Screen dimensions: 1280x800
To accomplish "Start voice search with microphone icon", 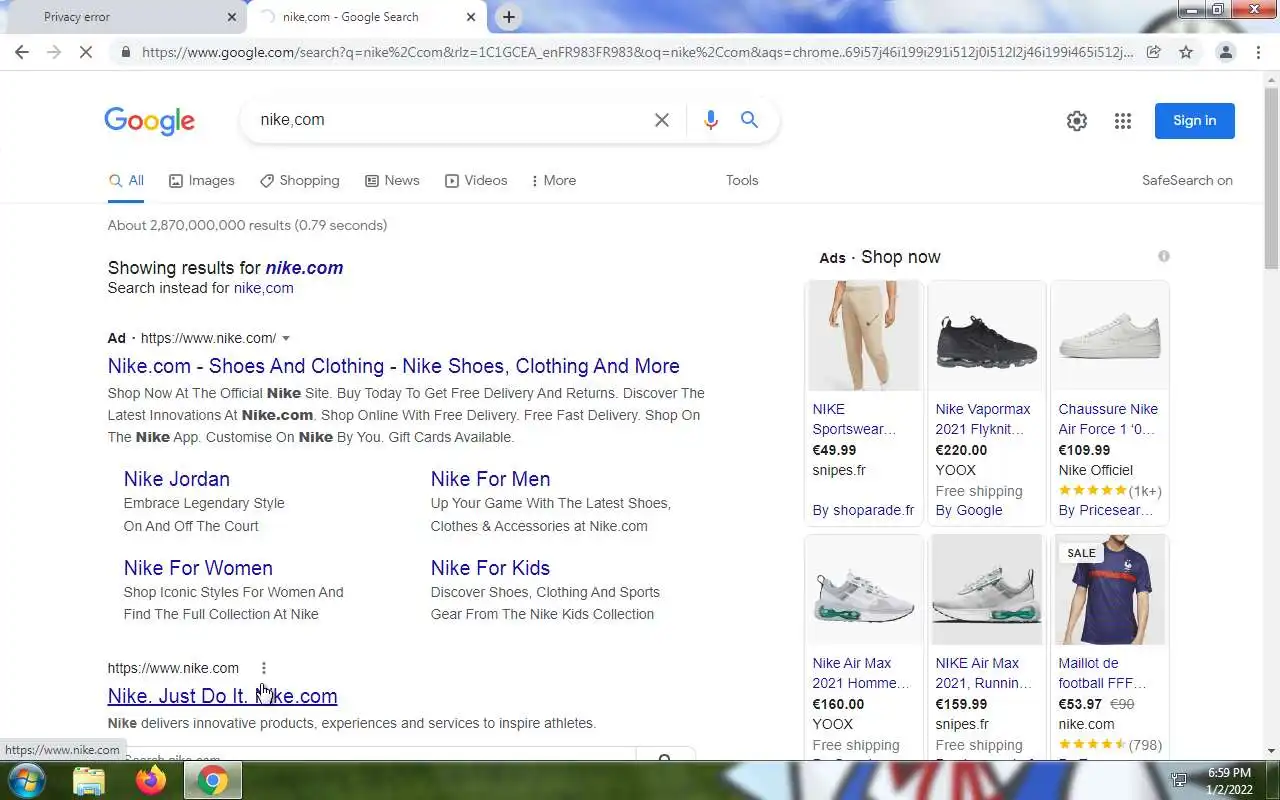I will (711, 120).
